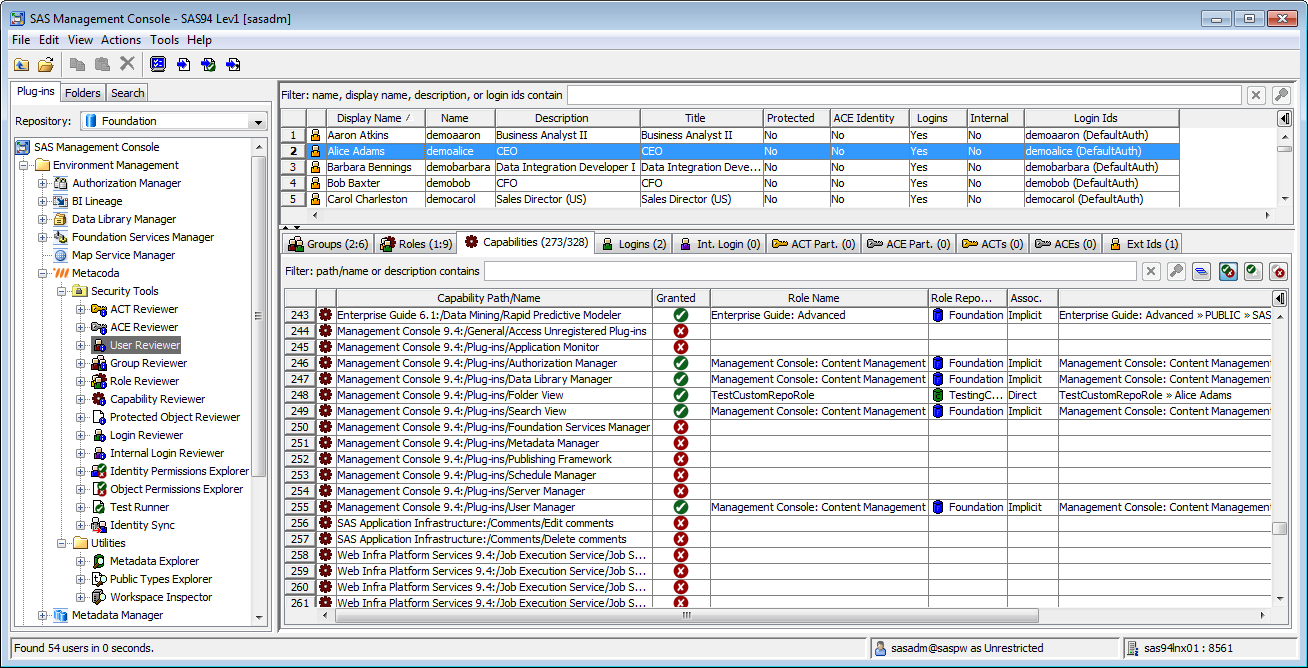Click the TestCustomRepoRole role name cell
The image size is (1308, 668).
coord(819,395)
